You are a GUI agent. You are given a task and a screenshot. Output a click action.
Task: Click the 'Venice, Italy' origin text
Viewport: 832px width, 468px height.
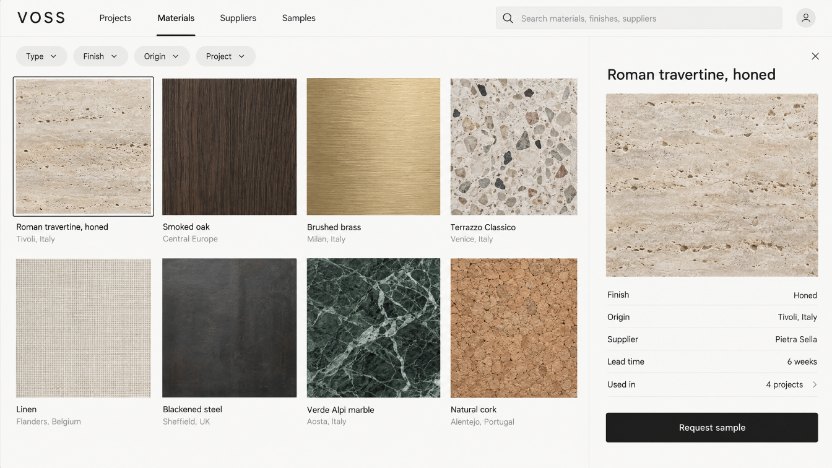(x=471, y=239)
